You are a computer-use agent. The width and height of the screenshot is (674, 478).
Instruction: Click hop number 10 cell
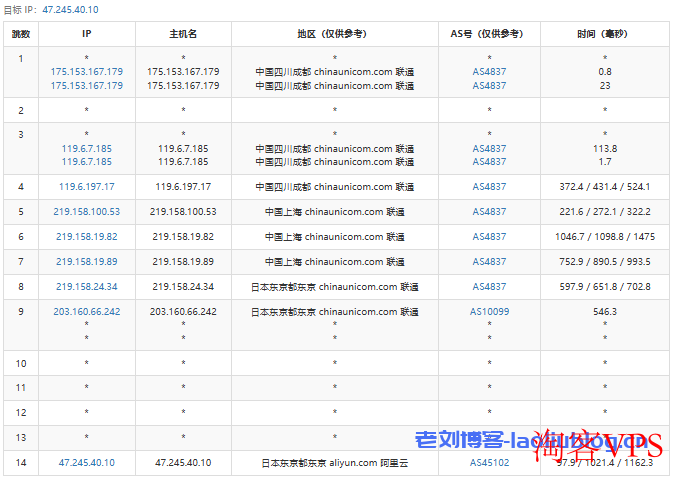pyautogui.click(x=21, y=363)
